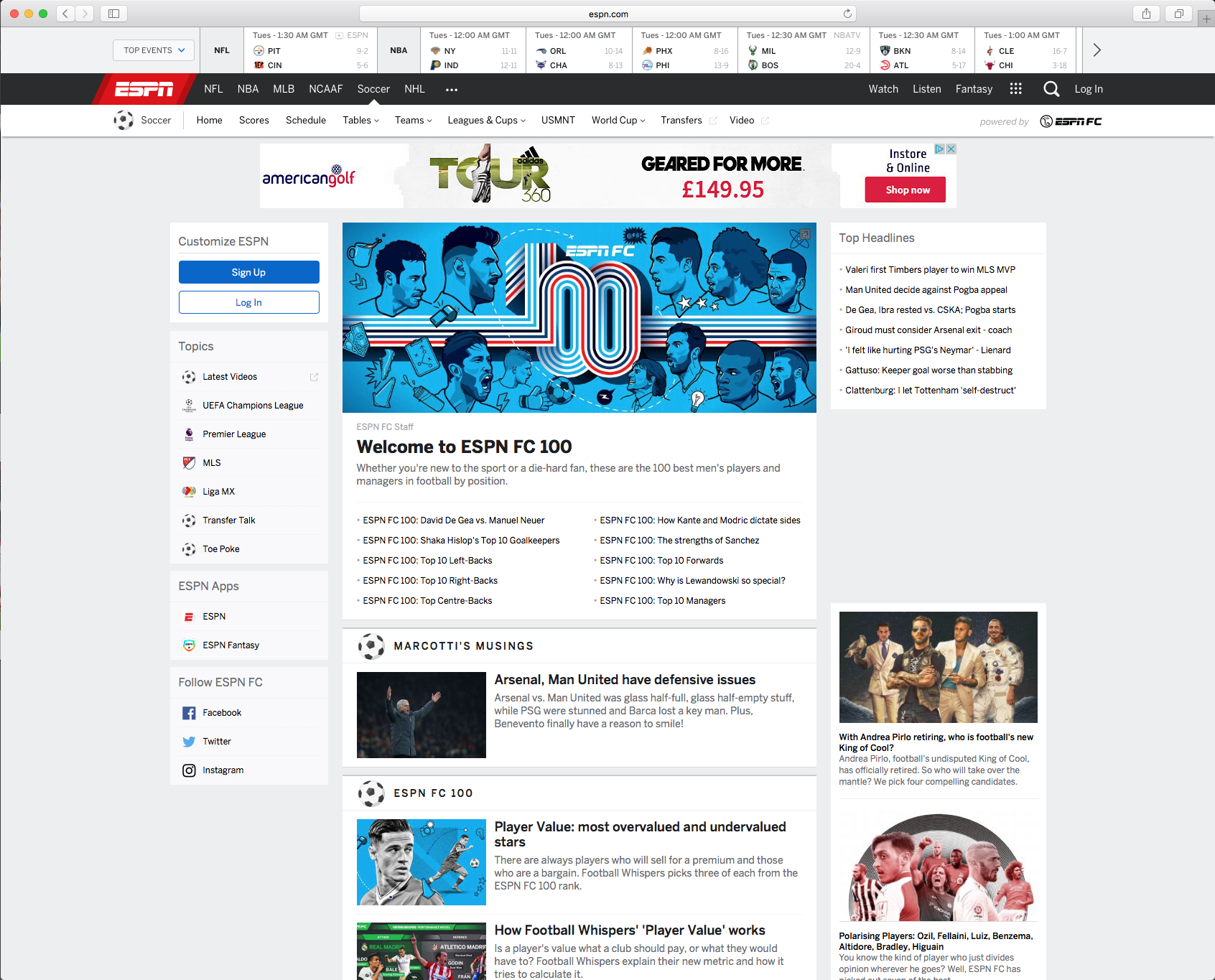Click the UEFA Champions League logo icon

click(189, 406)
